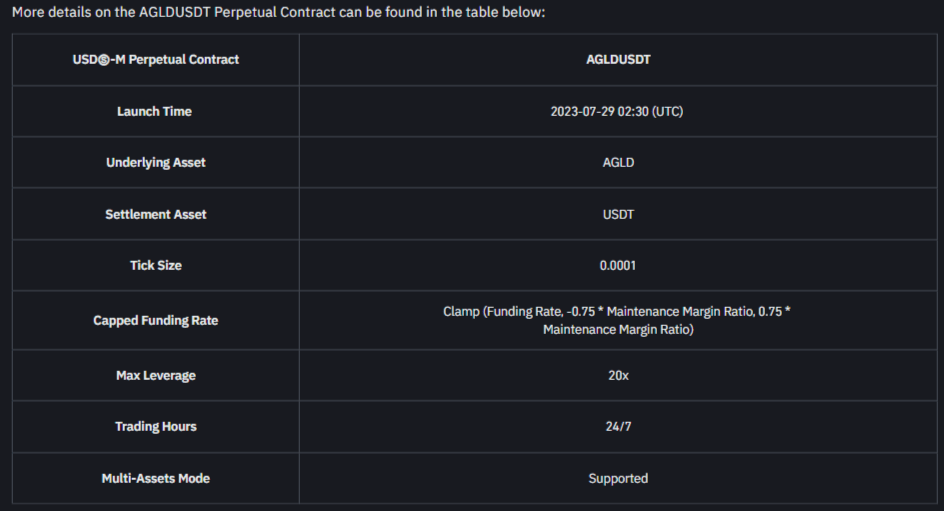Image resolution: width=944 pixels, height=511 pixels.
Task: Click the Trading Hours label
Action: click(155, 427)
